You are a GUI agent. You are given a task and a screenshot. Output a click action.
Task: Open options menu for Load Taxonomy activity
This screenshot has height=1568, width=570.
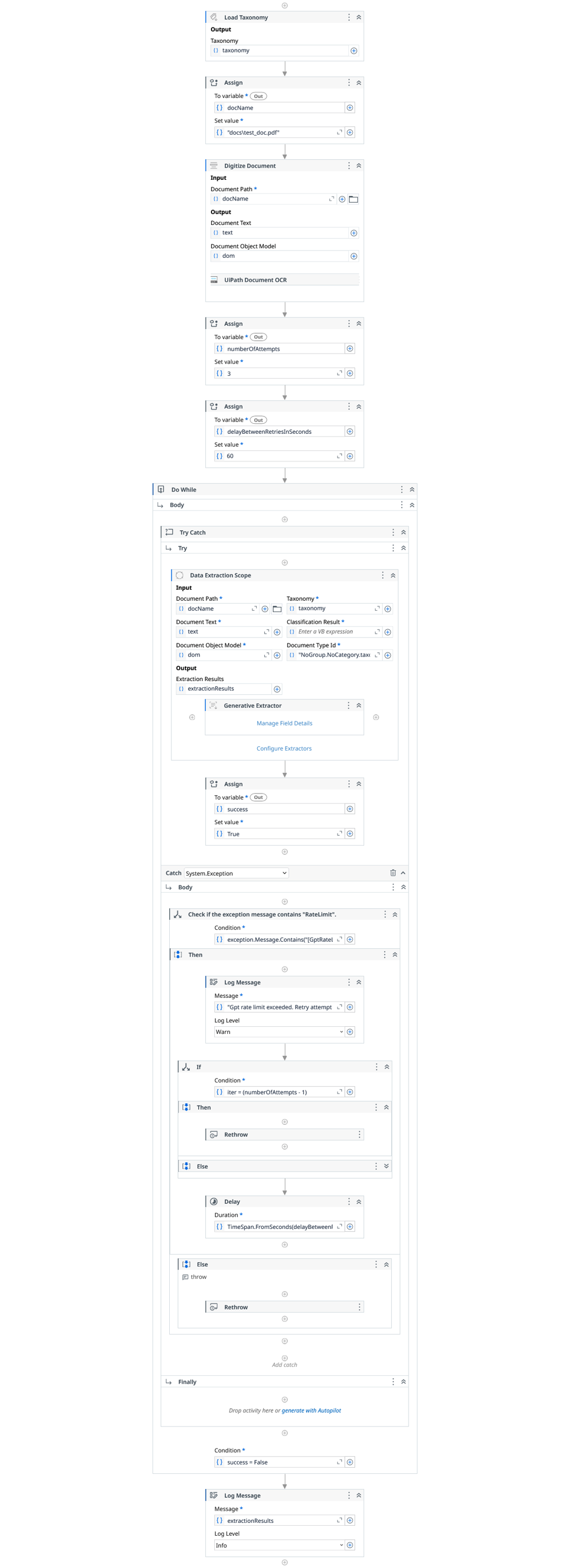348,18
